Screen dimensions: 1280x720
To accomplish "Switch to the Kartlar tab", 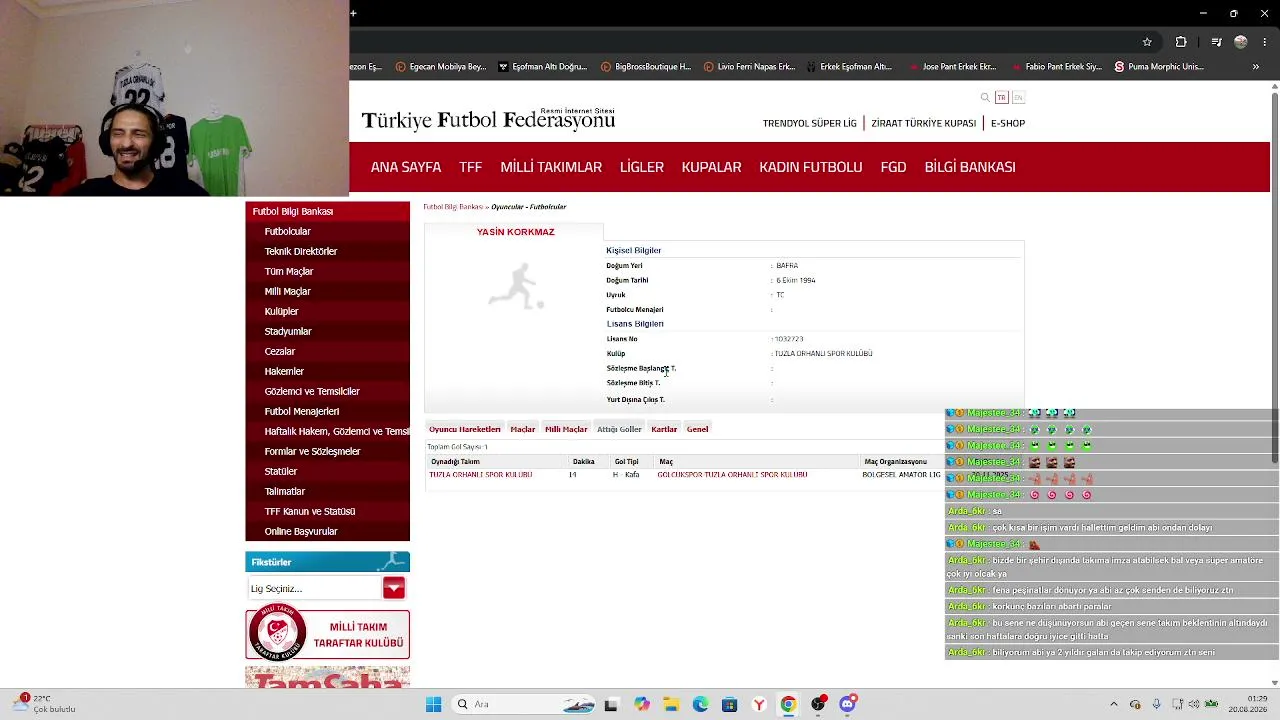I will [664, 429].
